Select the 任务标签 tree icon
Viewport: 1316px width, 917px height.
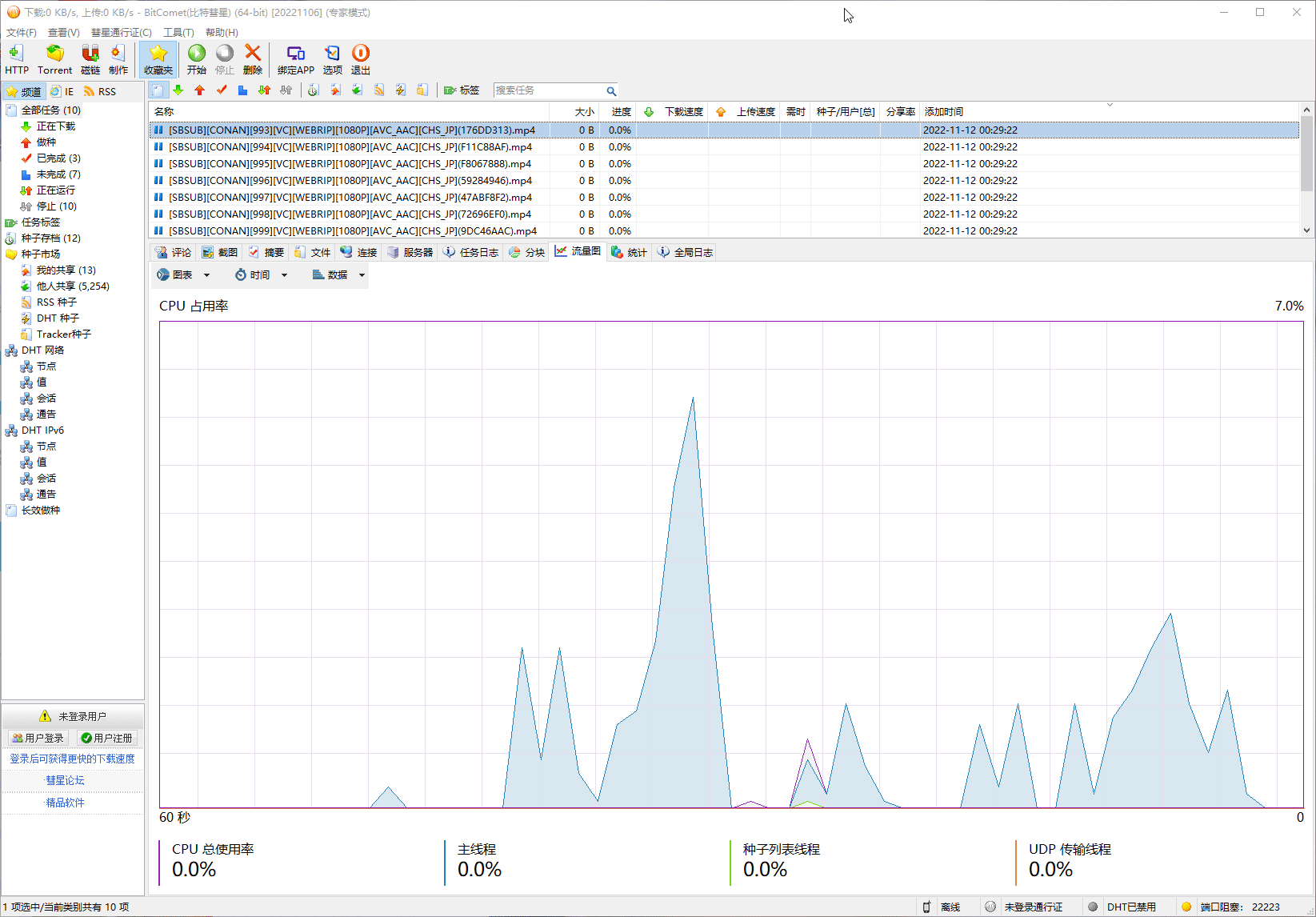(x=11, y=222)
